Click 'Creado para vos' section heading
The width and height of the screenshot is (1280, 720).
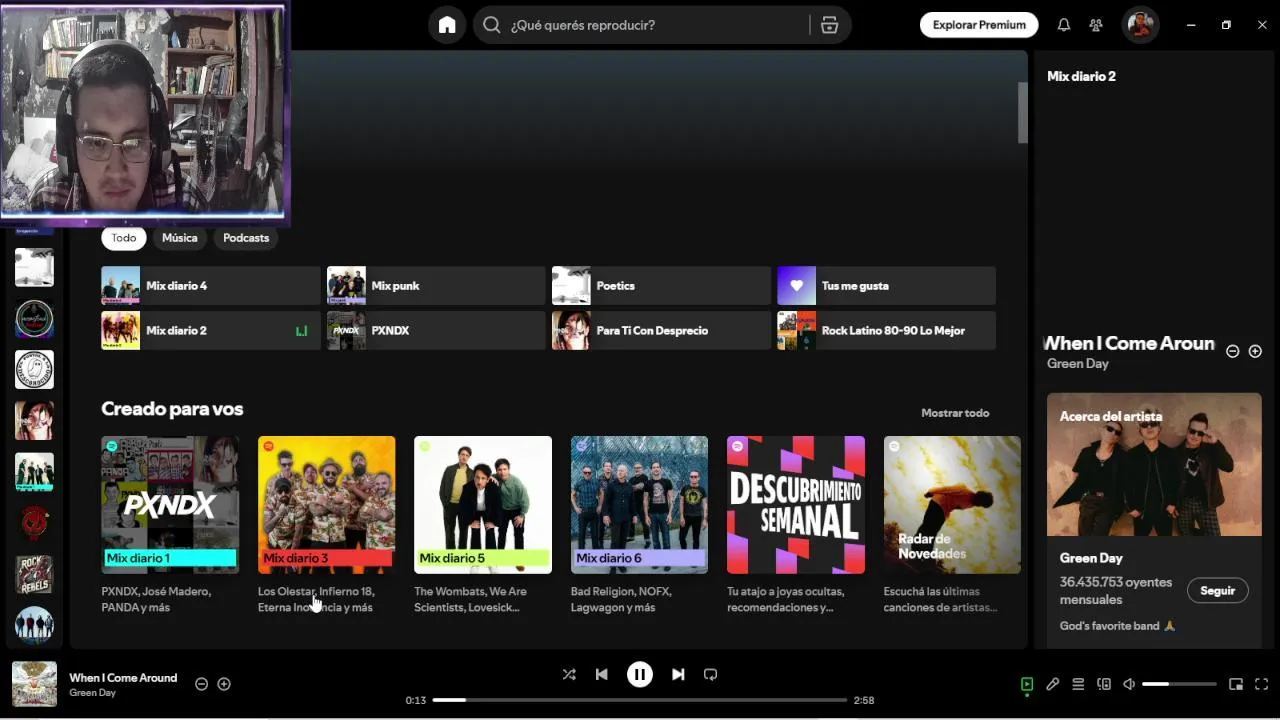(172, 409)
